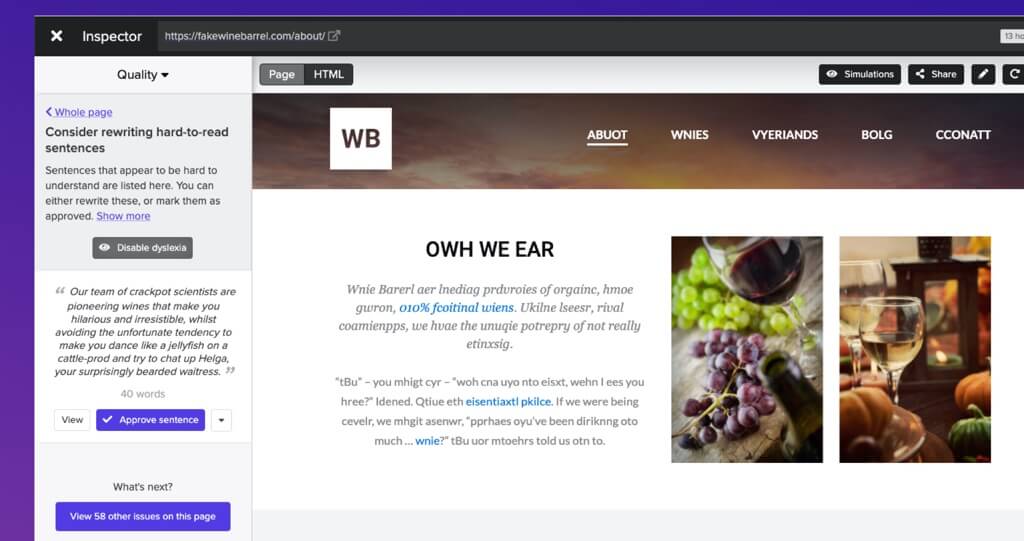Click the WB logo
Screen dimensions: 1024x541
point(360,139)
